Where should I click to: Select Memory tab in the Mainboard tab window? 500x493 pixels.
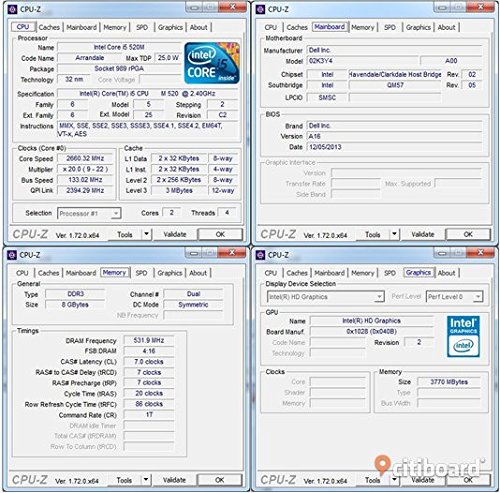[363, 27]
